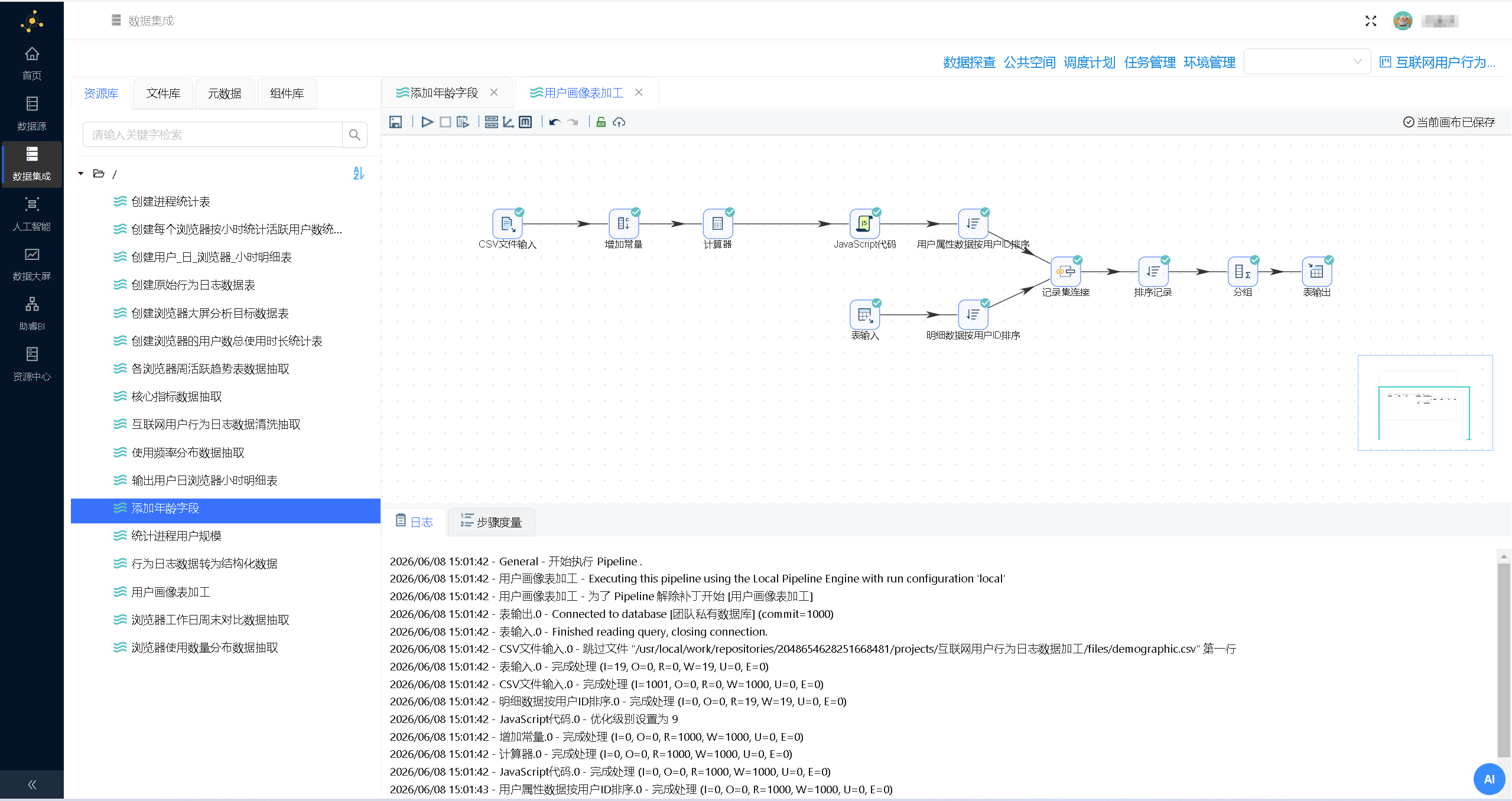Sort the resource tree alphabetically

(x=359, y=173)
